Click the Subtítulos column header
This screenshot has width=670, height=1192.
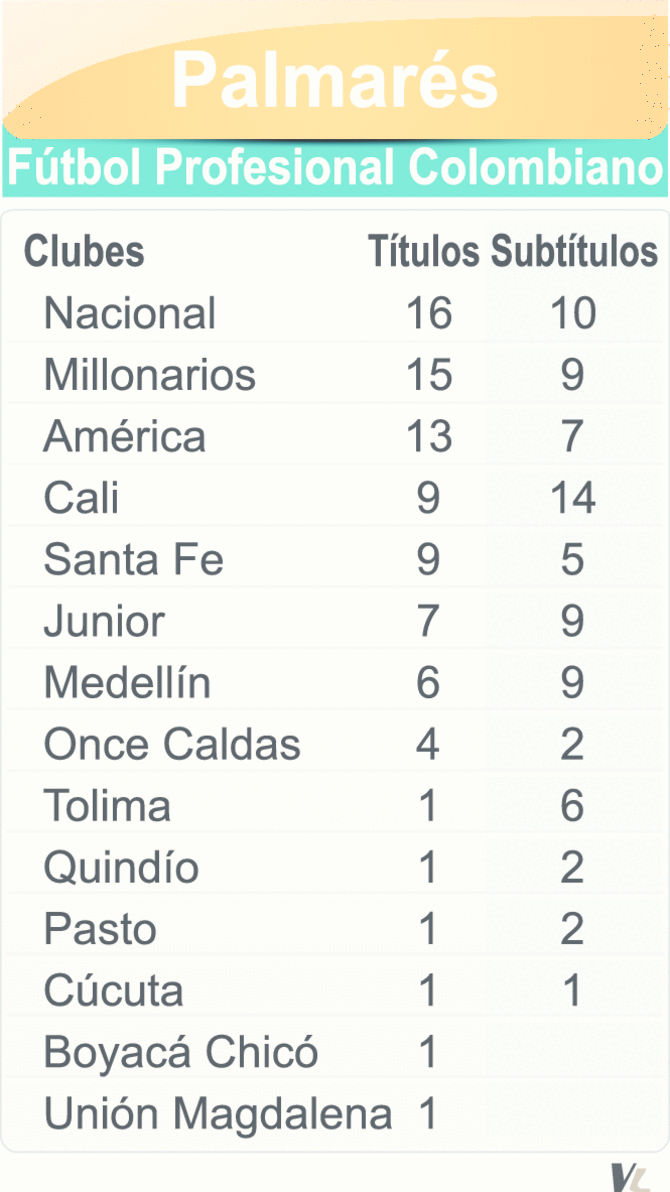[x=574, y=252]
